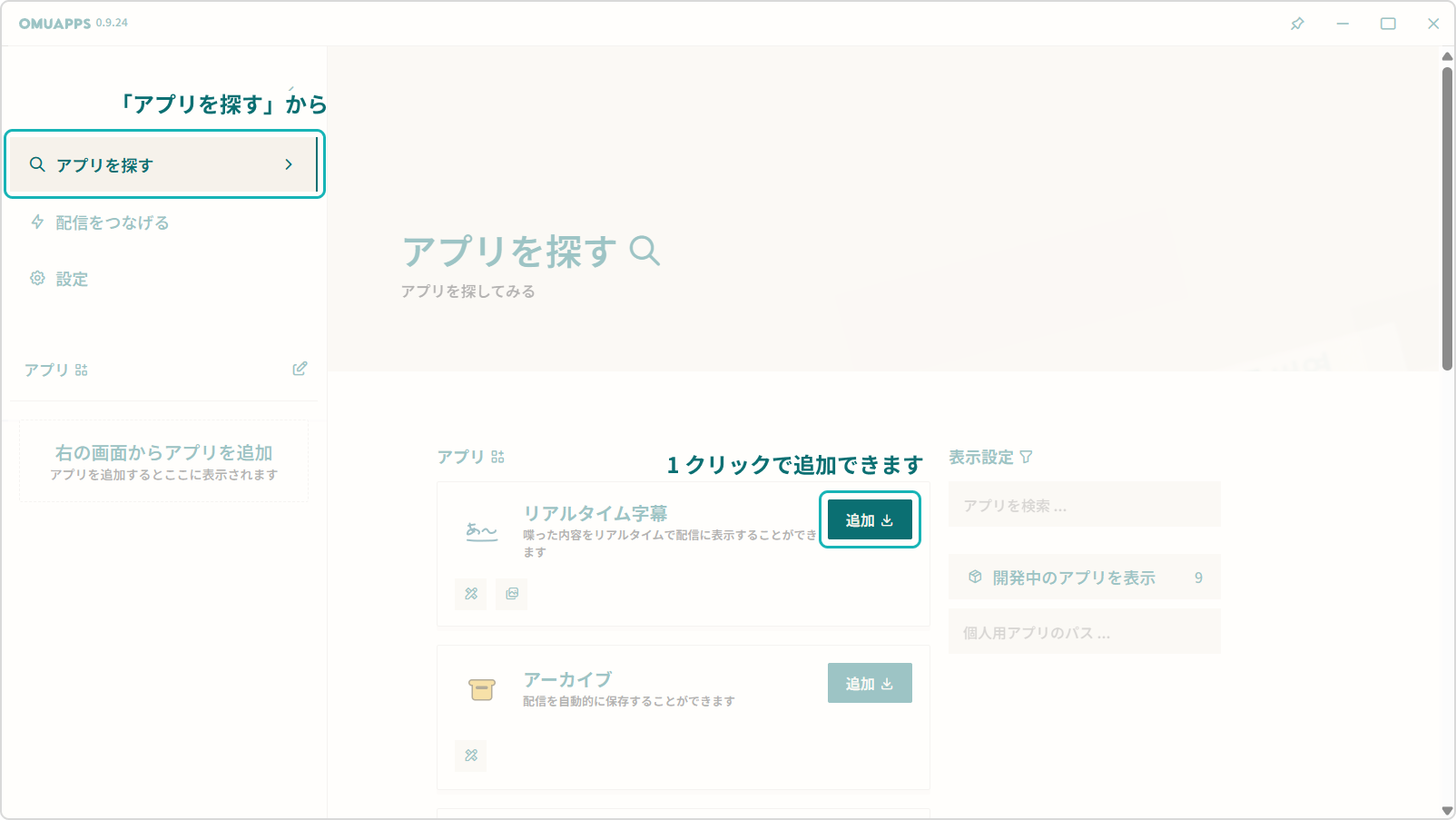Open the filter icon next to 表示設定
Image resolution: width=1456 pixels, height=820 pixels.
(x=1026, y=457)
